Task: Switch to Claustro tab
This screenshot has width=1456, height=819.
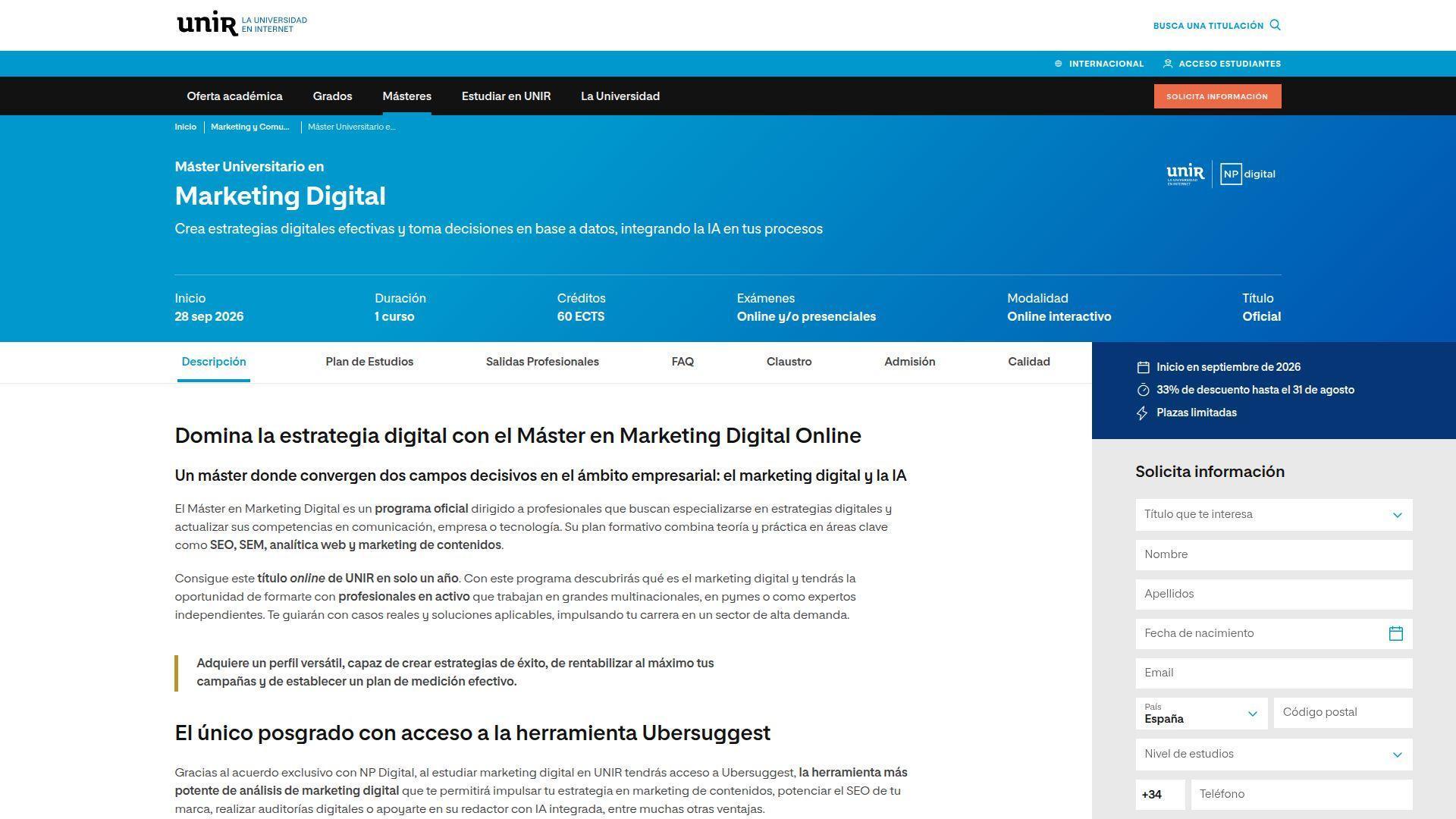Action: 789,362
